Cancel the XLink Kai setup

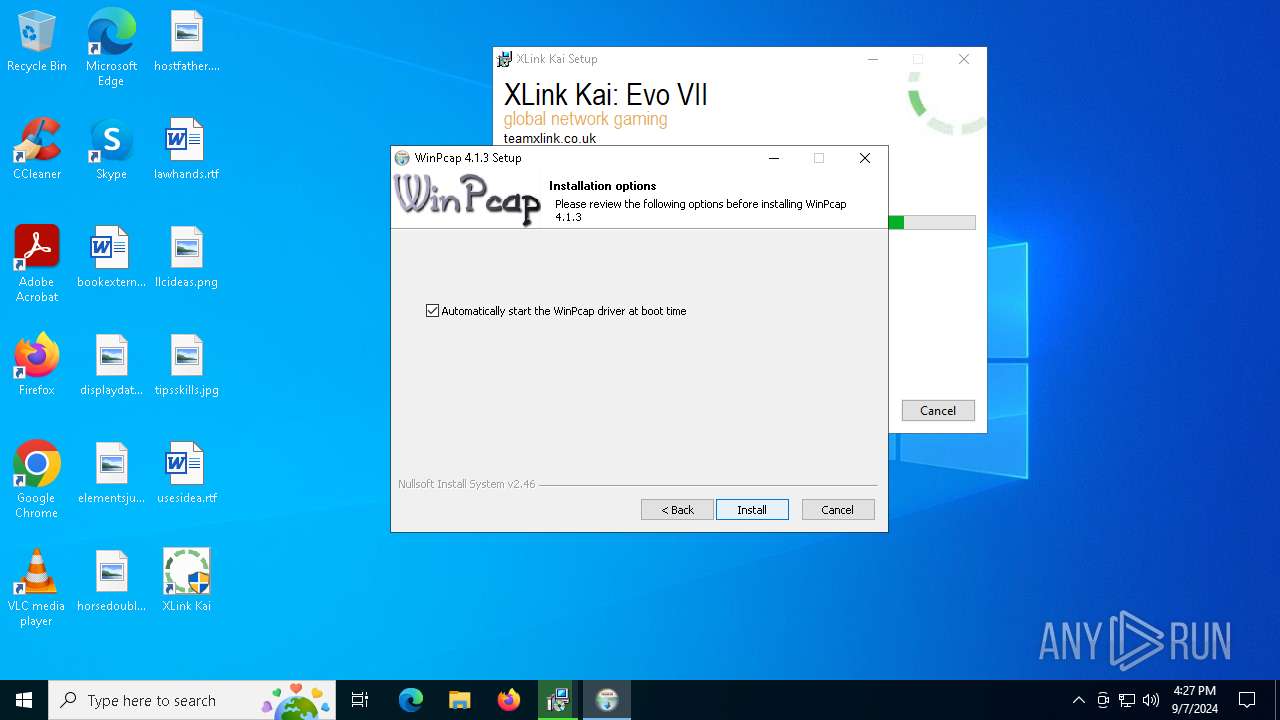[938, 411]
